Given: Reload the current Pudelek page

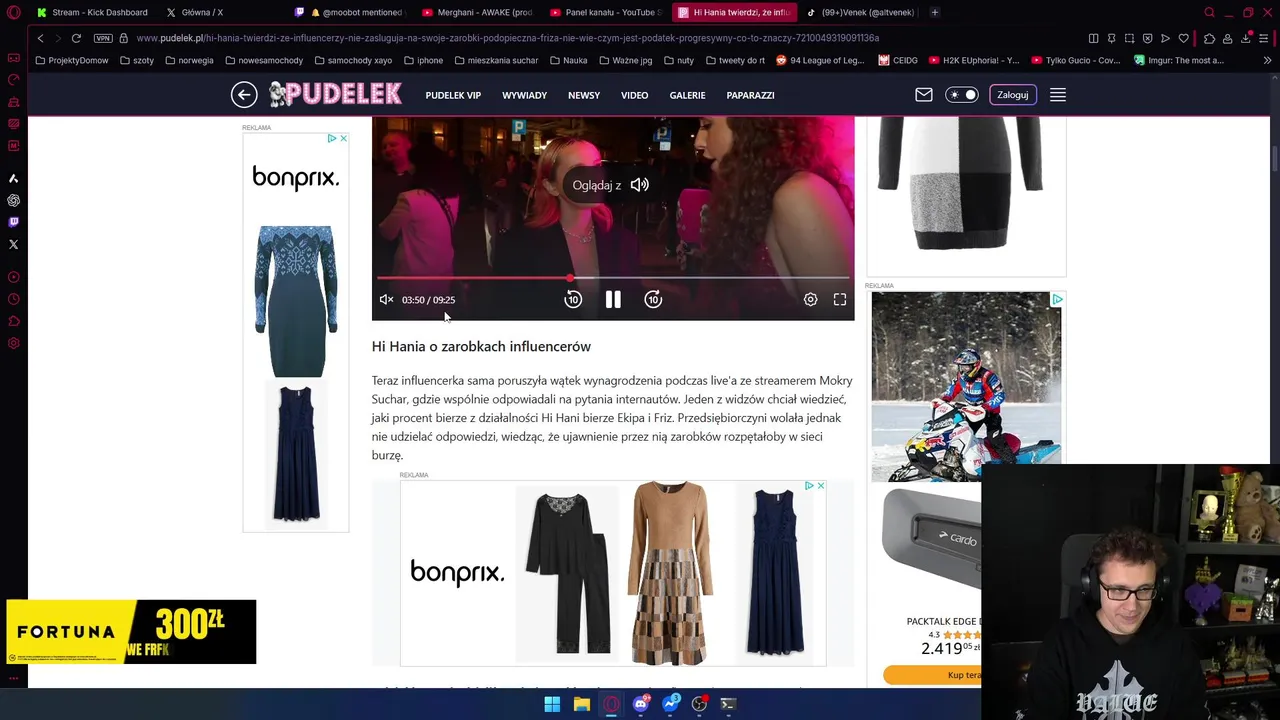Looking at the screenshot, I should click(76, 38).
